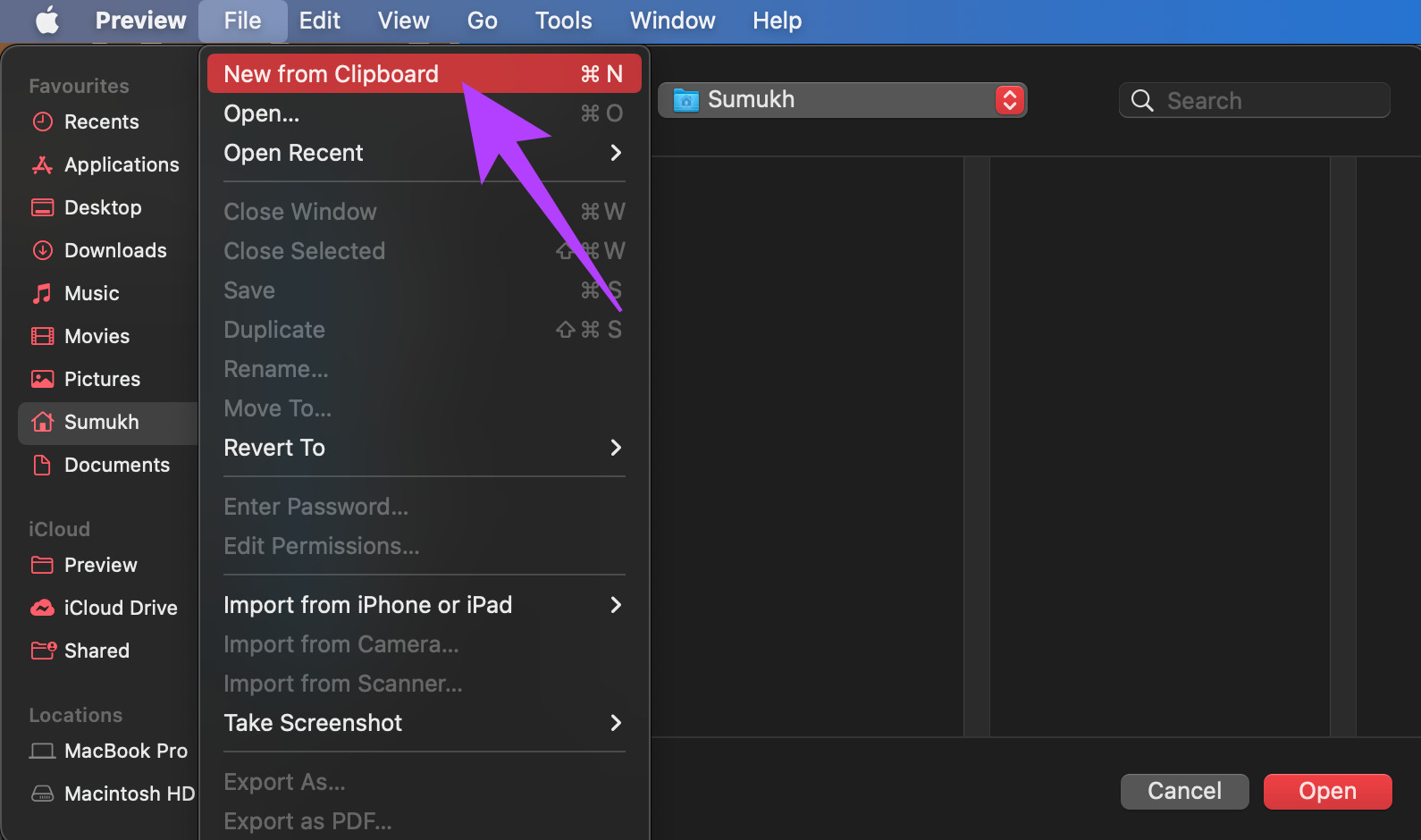
Task: Click the Cancel button
Action: [x=1185, y=792]
